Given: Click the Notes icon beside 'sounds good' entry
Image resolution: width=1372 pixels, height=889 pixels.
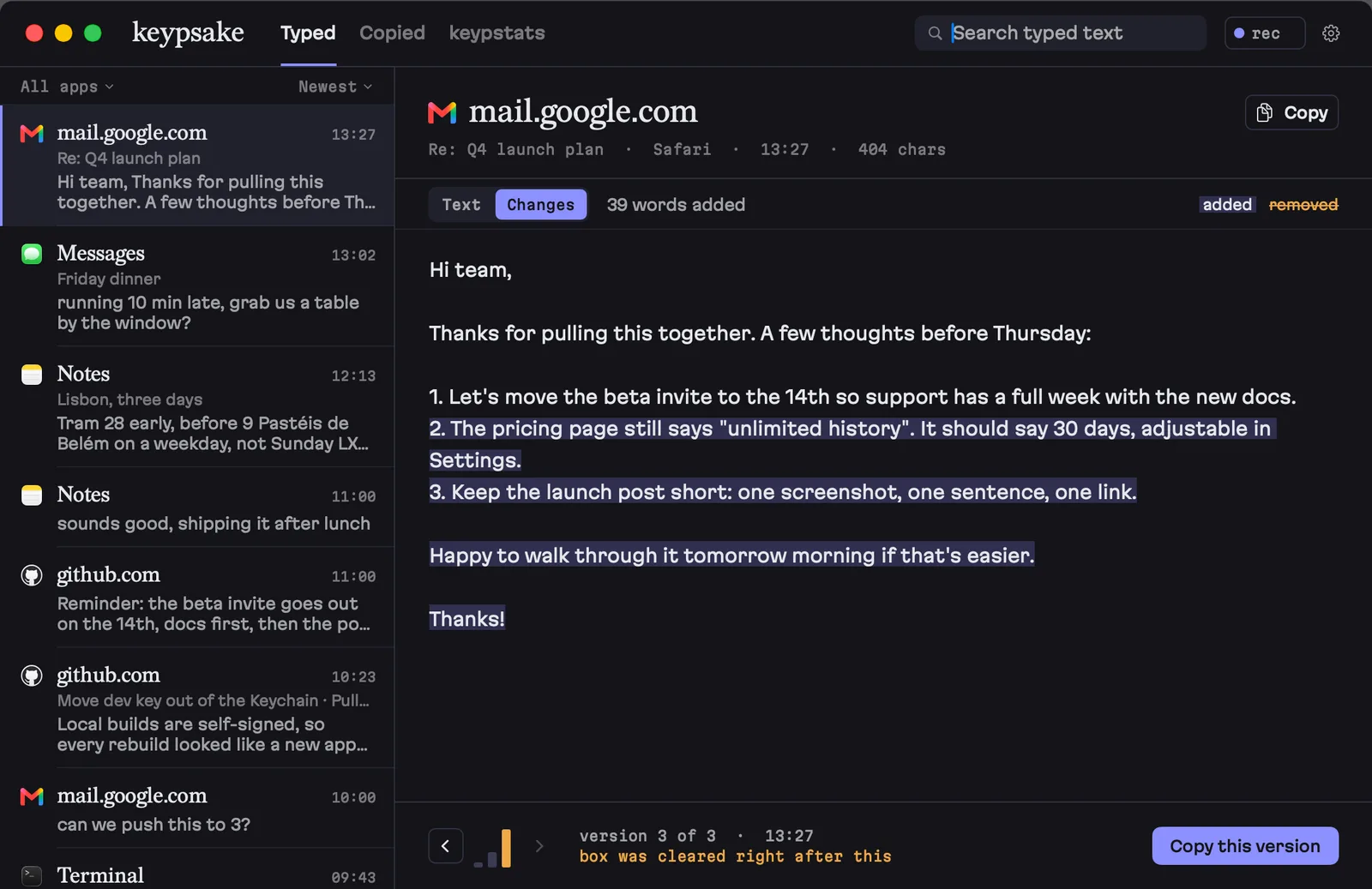Looking at the screenshot, I should [x=32, y=496].
